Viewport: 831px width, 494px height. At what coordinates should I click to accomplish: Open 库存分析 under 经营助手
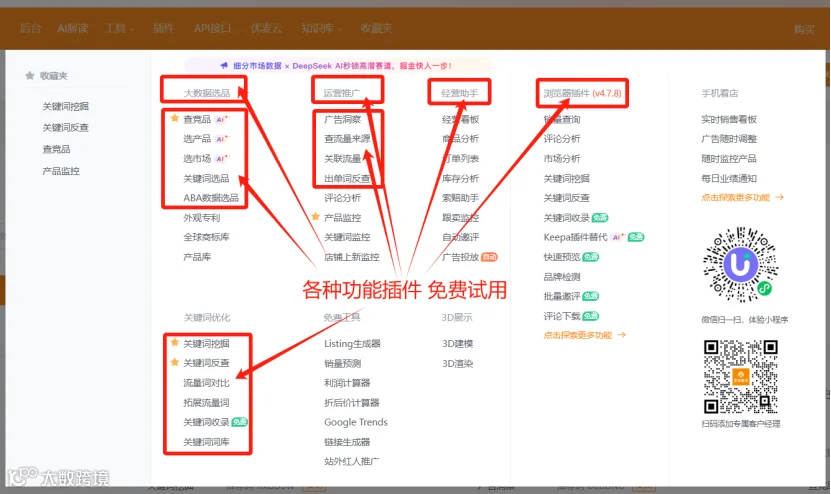pos(461,179)
